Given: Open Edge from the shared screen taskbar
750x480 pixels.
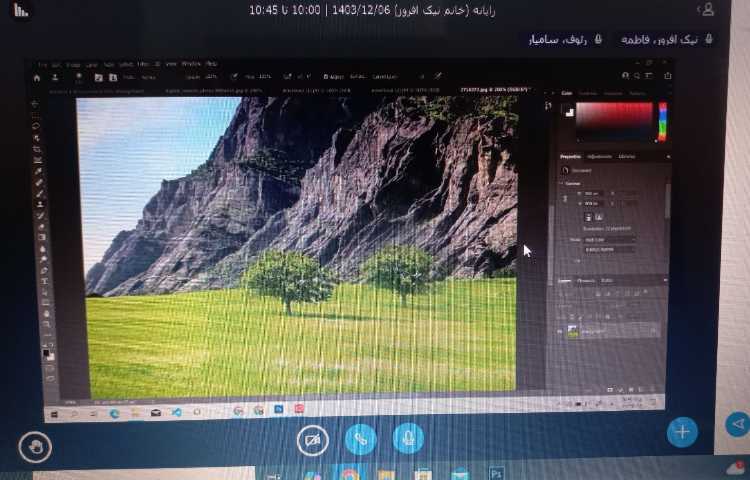Looking at the screenshot, I should point(114,414).
